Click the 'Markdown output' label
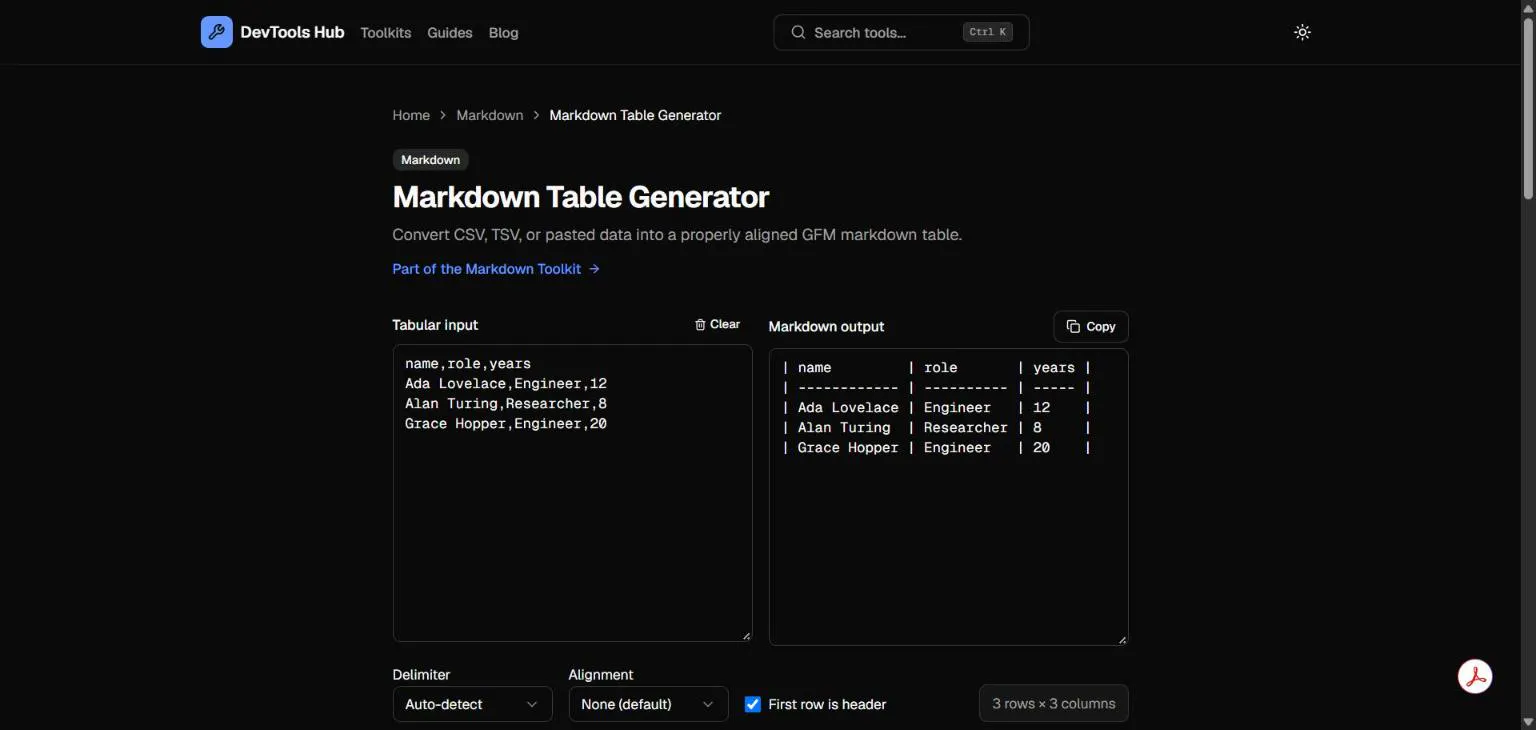This screenshot has height=730, width=1536. pos(826,326)
